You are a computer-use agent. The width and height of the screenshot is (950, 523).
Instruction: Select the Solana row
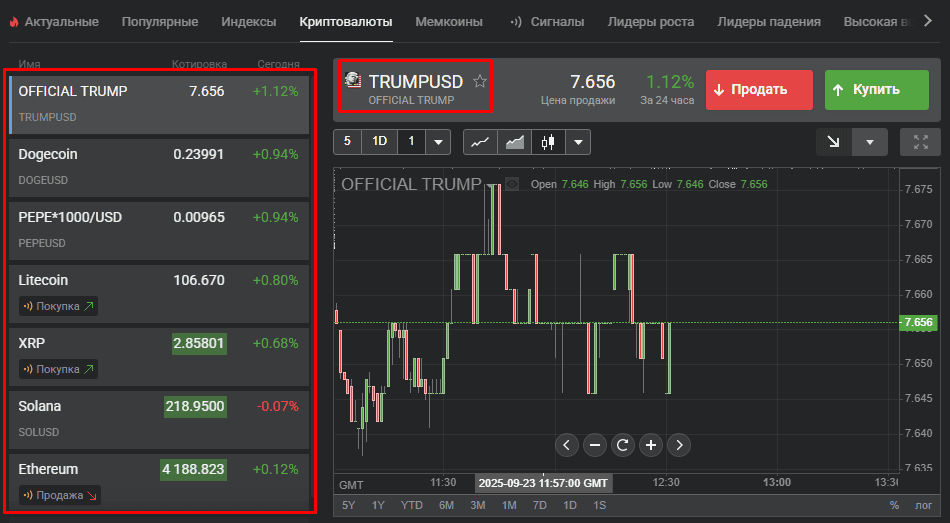point(159,419)
